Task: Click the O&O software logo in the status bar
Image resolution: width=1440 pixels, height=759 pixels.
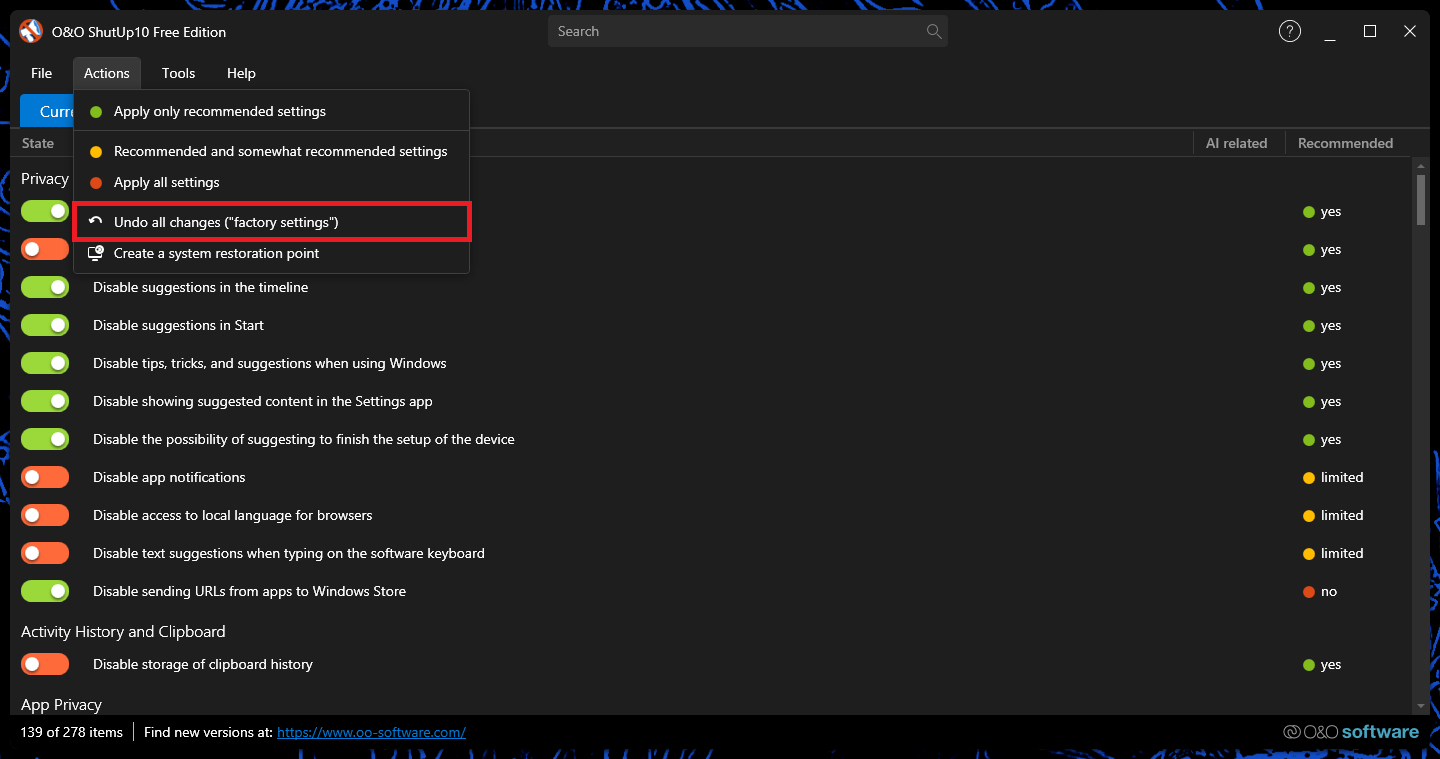Action: pyautogui.click(x=1351, y=732)
